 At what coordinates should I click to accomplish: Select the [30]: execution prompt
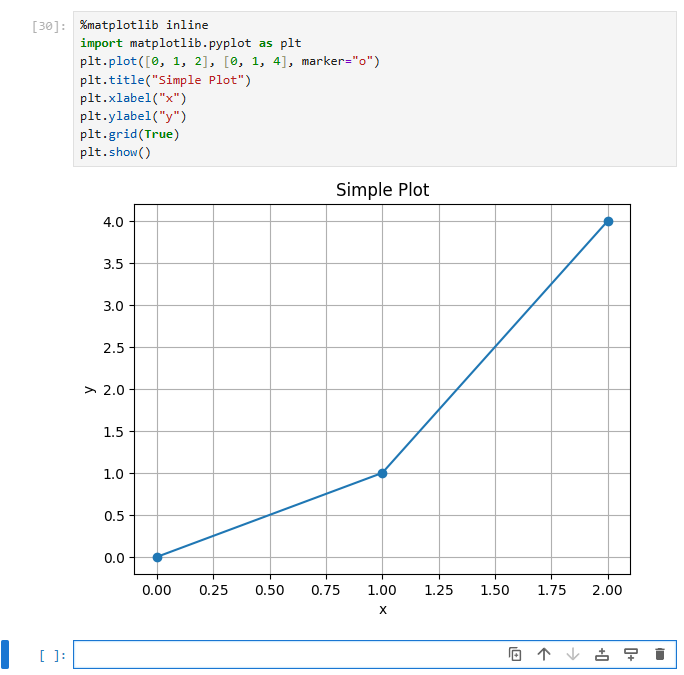[49, 26]
